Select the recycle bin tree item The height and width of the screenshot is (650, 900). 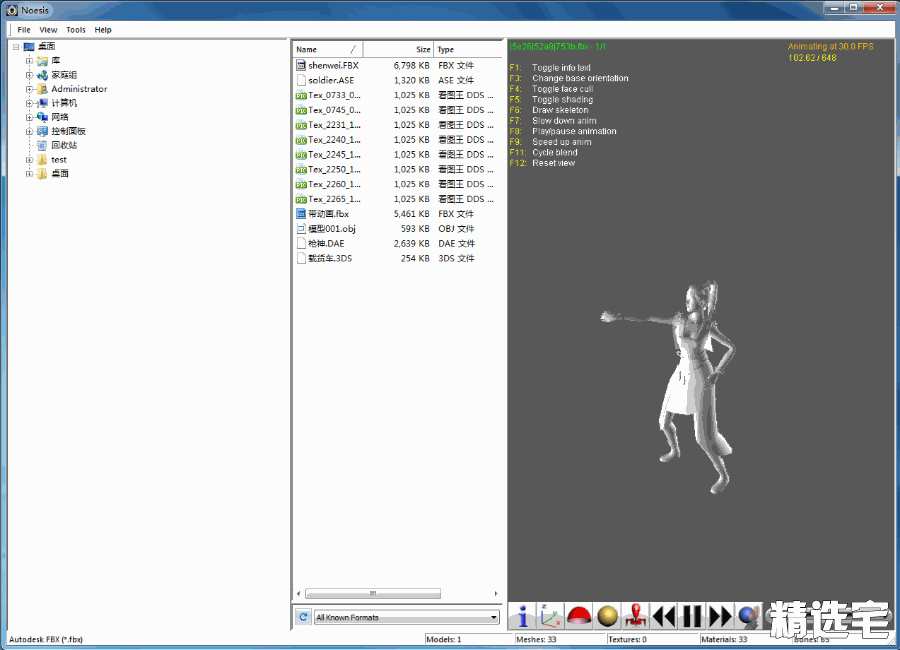click(x=64, y=145)
